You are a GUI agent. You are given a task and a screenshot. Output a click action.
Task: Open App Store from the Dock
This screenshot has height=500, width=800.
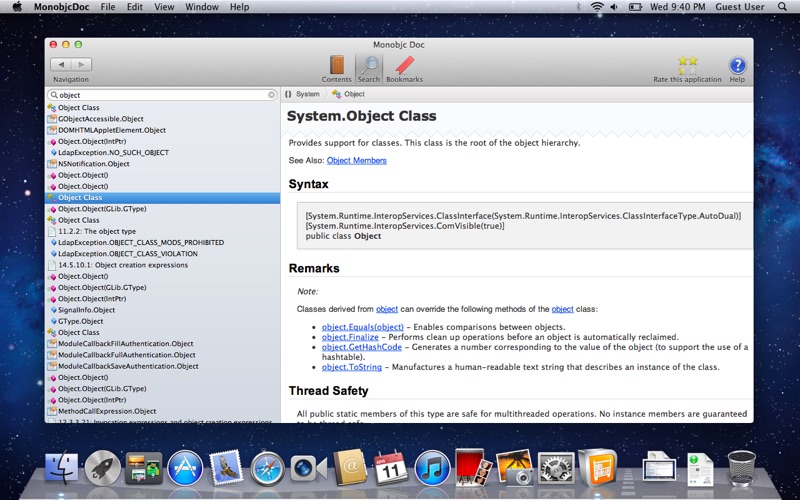coord(185,468)
